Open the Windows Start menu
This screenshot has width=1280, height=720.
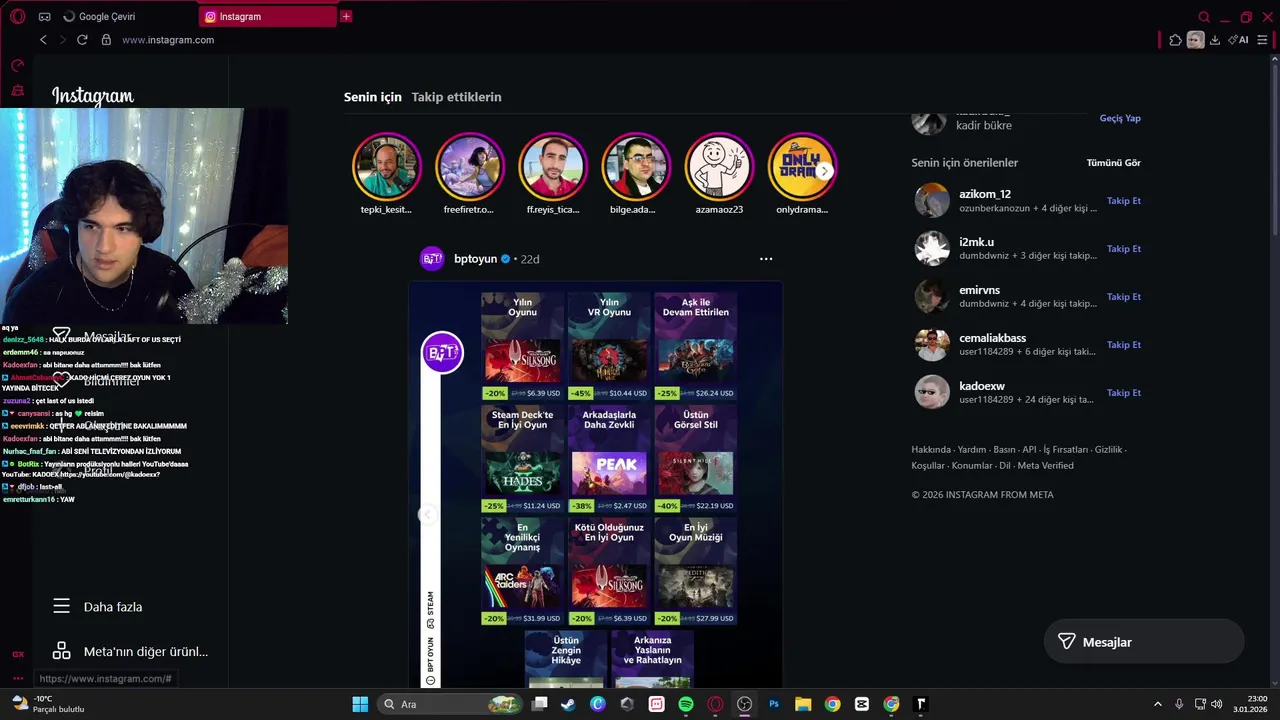point(360,704)
